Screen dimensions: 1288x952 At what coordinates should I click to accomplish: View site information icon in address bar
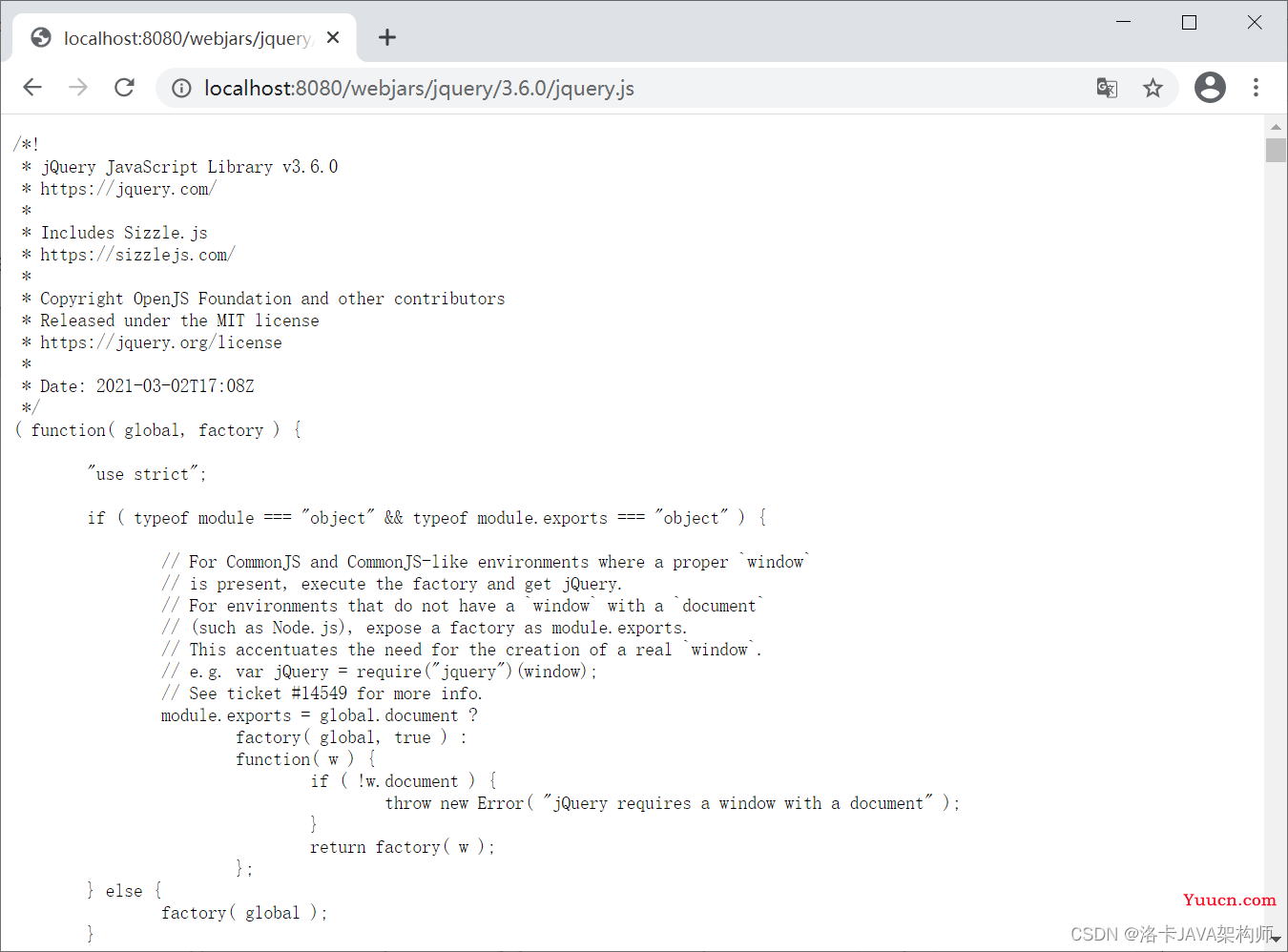tap(181, 89)
